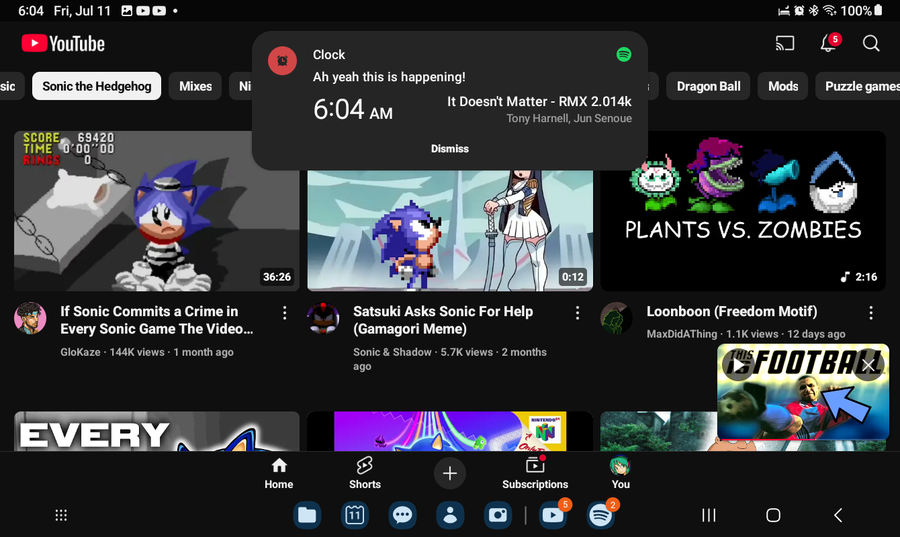
Task: Open MaxDidAThing channel avatar
Action: pos(616,318)
